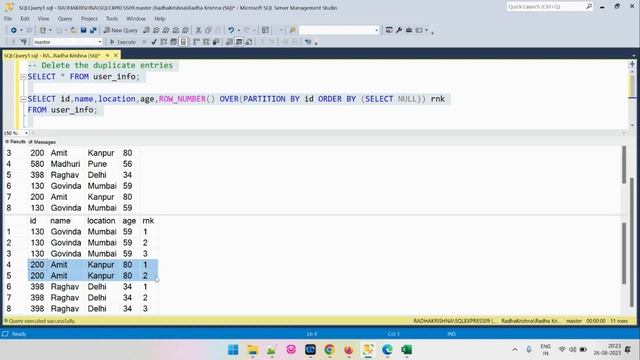Screen dimensions: 640x360
Task: Open the View menu
Action: [x=43, y=19]
